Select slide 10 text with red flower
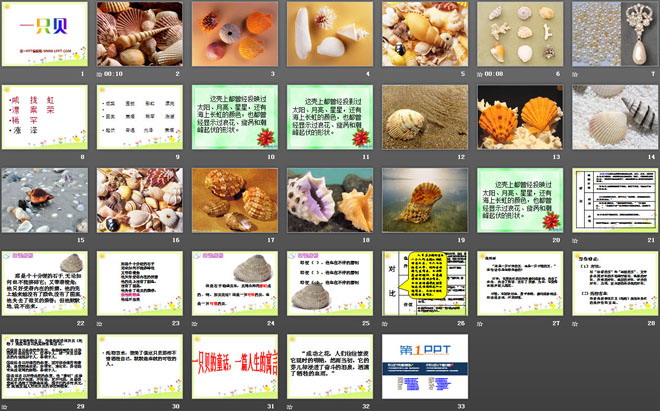 234,116
